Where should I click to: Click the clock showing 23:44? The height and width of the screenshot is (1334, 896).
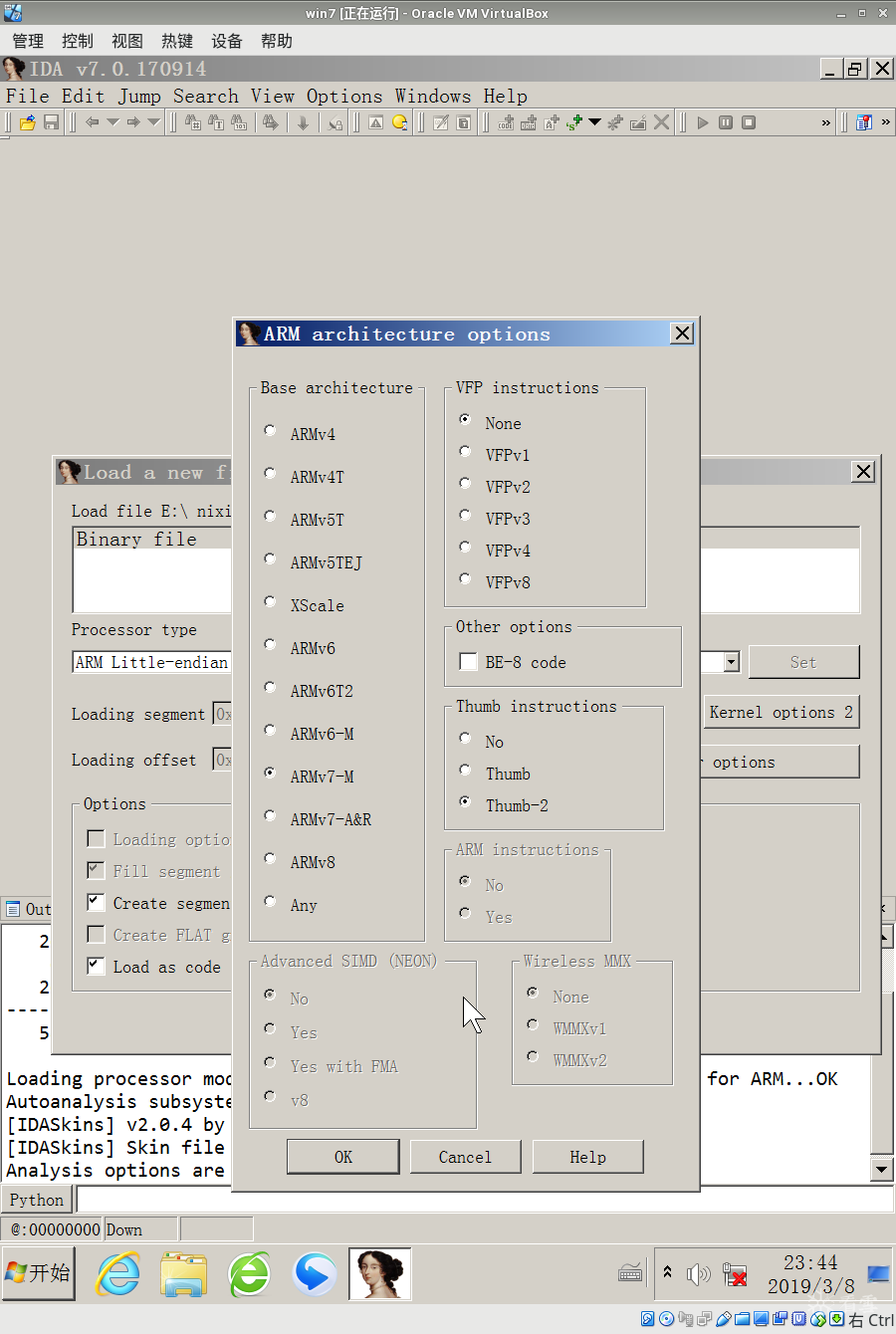pos(810,1263)
